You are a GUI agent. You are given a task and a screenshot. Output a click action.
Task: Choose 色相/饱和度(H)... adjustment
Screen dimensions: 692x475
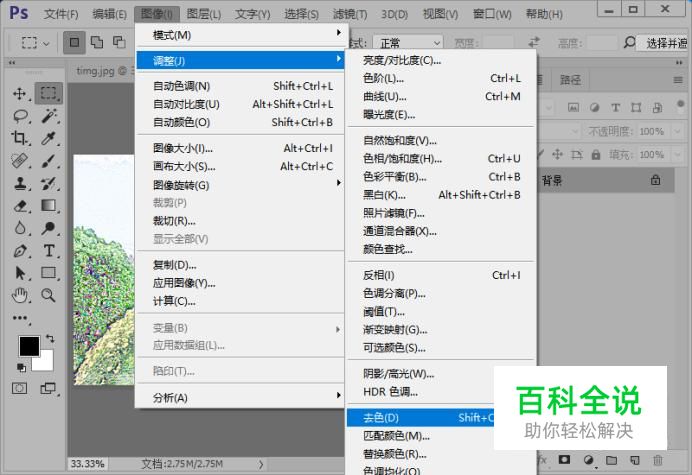click(441, 158)
